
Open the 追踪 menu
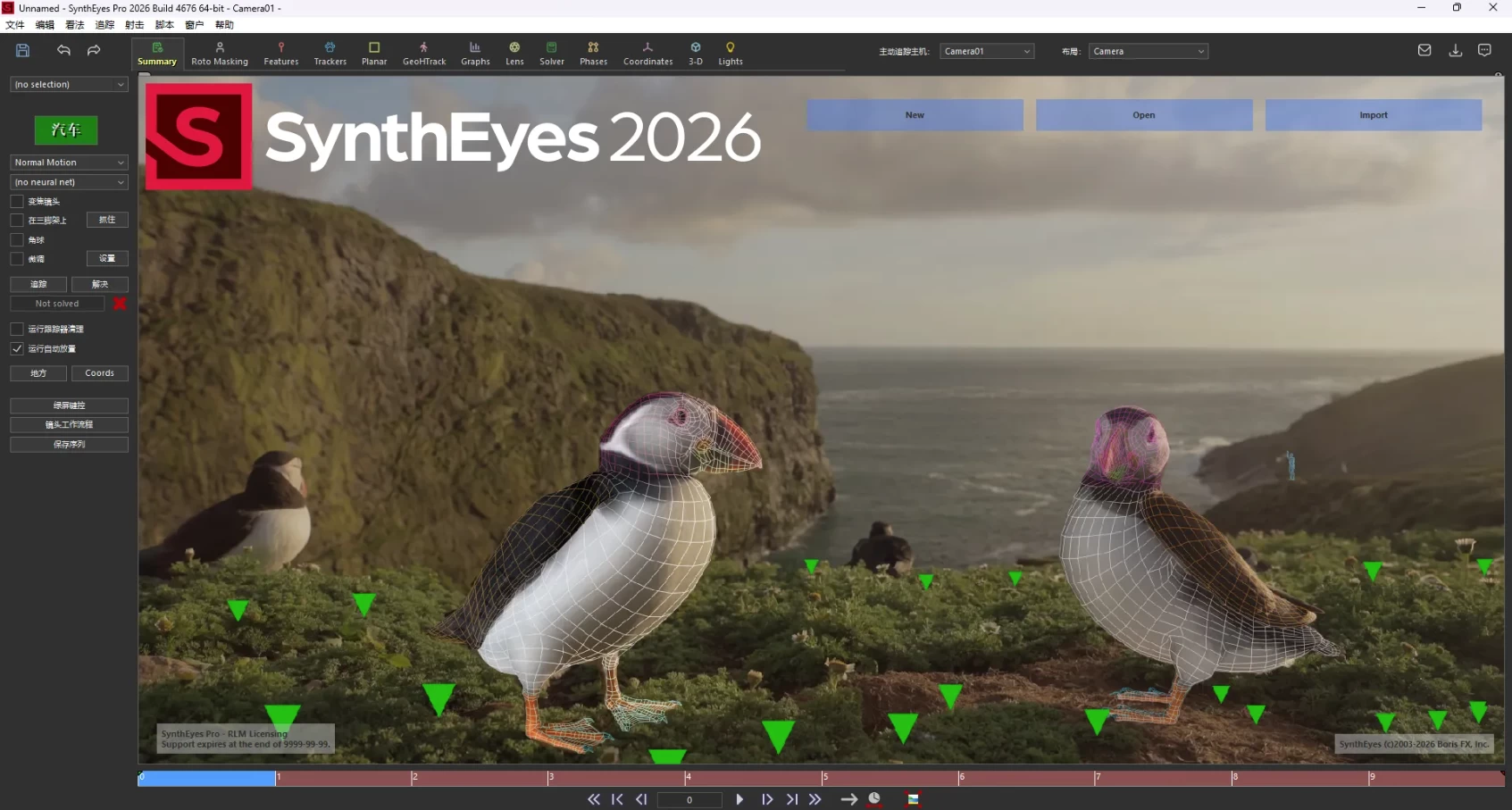click(104, 25)
